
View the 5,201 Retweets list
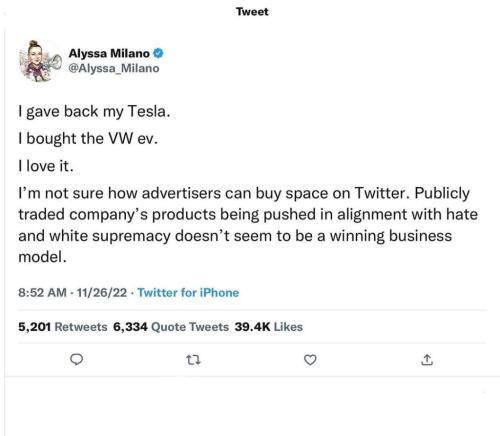coord(63,327)
